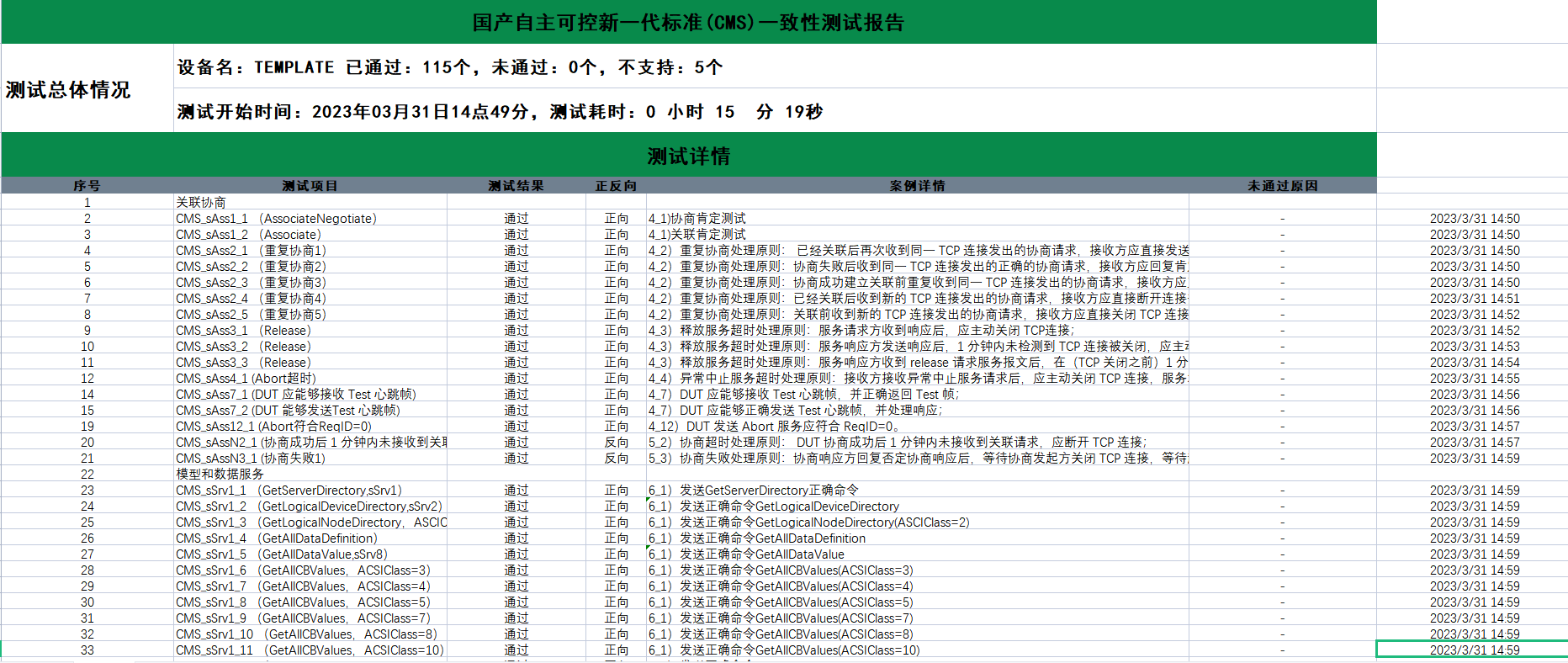This screenshot has height=663, width=1568.
Task: Click the GetAllCBValues(ACSIClass=7) detail cell
Action: click(918, 618)
